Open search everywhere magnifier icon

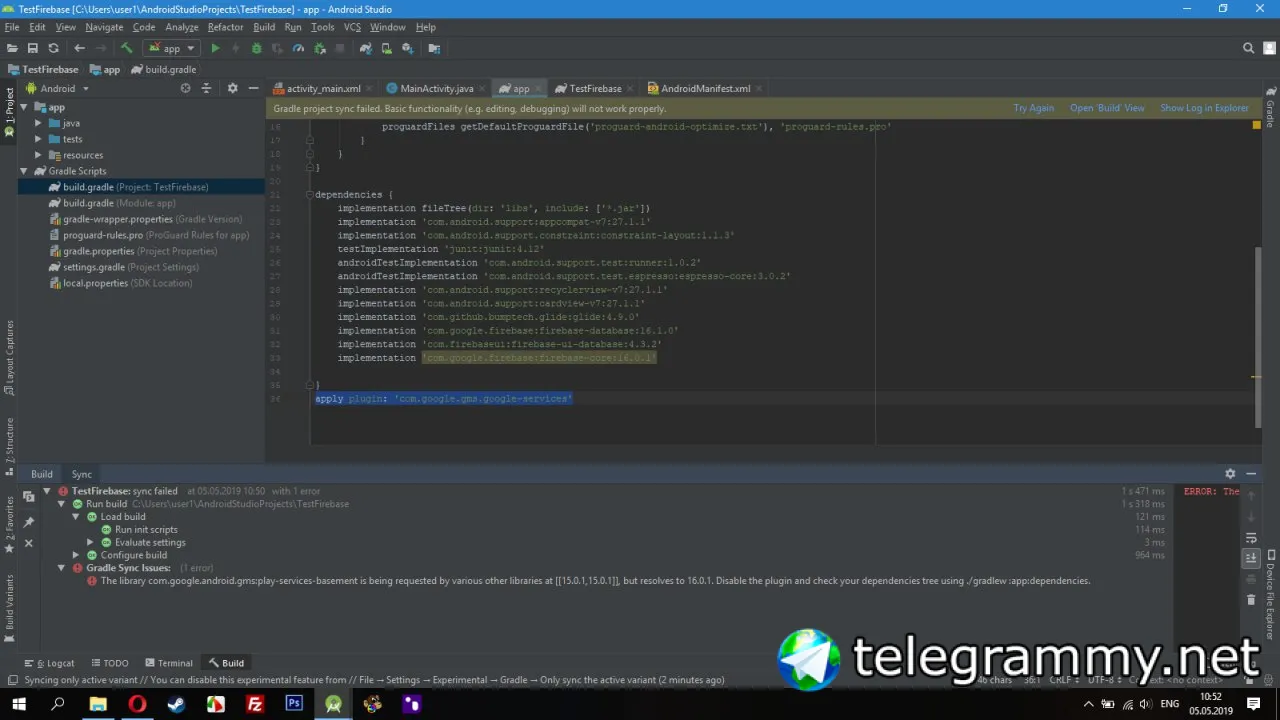(x=1248, y=48)
